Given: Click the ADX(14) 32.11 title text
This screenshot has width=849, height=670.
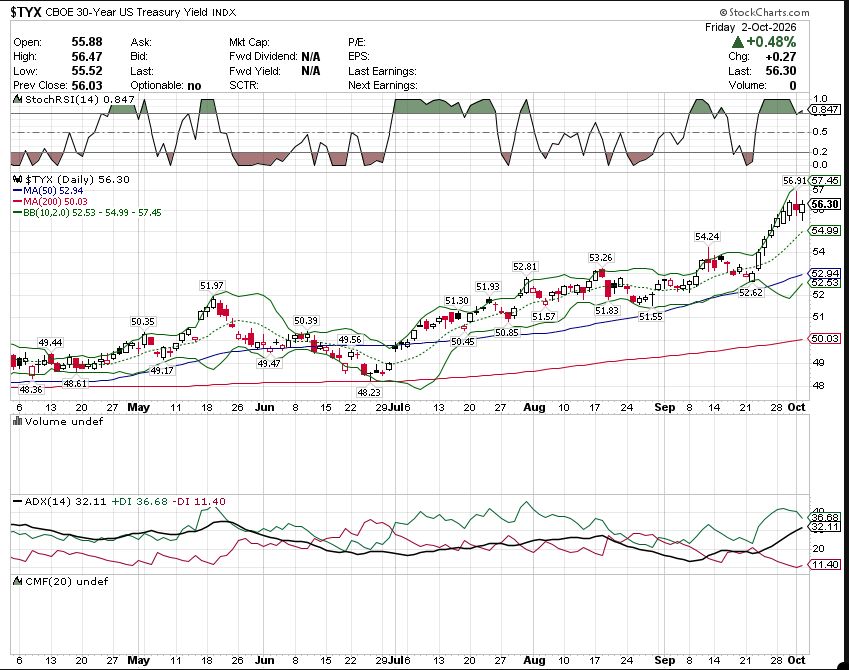Looking at the screenshot, I should (x=66, y=502).
